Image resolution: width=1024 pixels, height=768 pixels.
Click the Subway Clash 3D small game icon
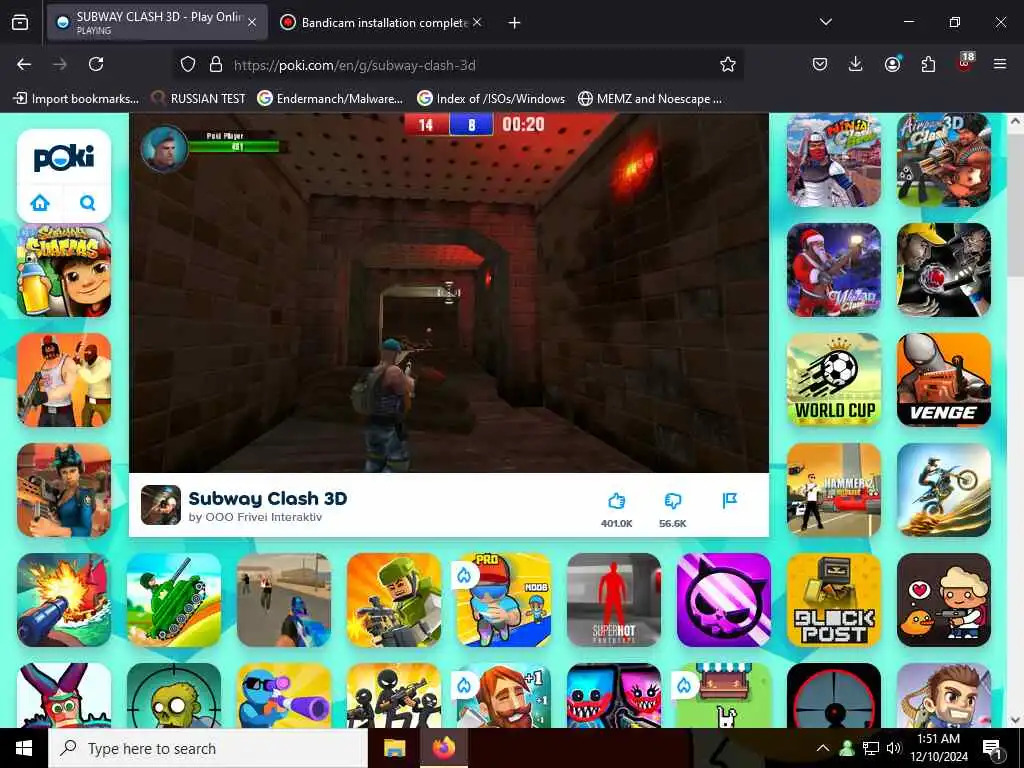(161, 505)
